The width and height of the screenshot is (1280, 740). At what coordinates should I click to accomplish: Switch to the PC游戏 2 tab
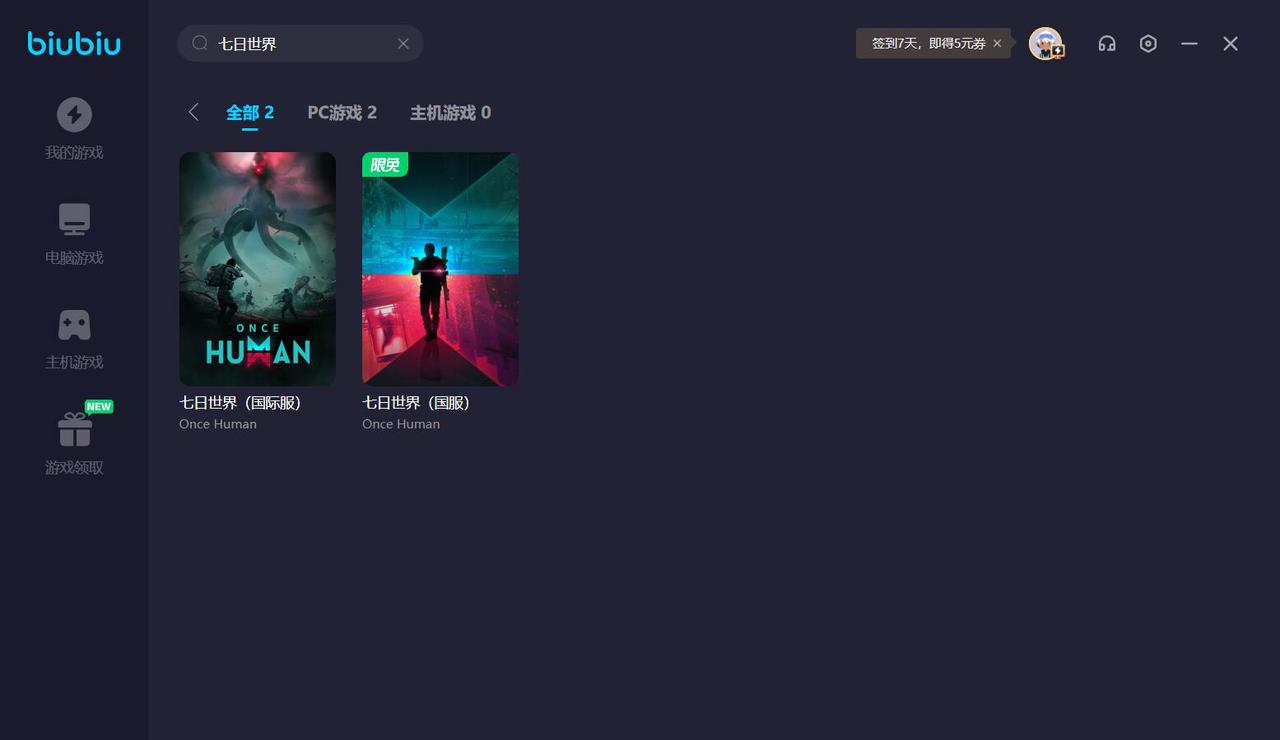(342, 112)
